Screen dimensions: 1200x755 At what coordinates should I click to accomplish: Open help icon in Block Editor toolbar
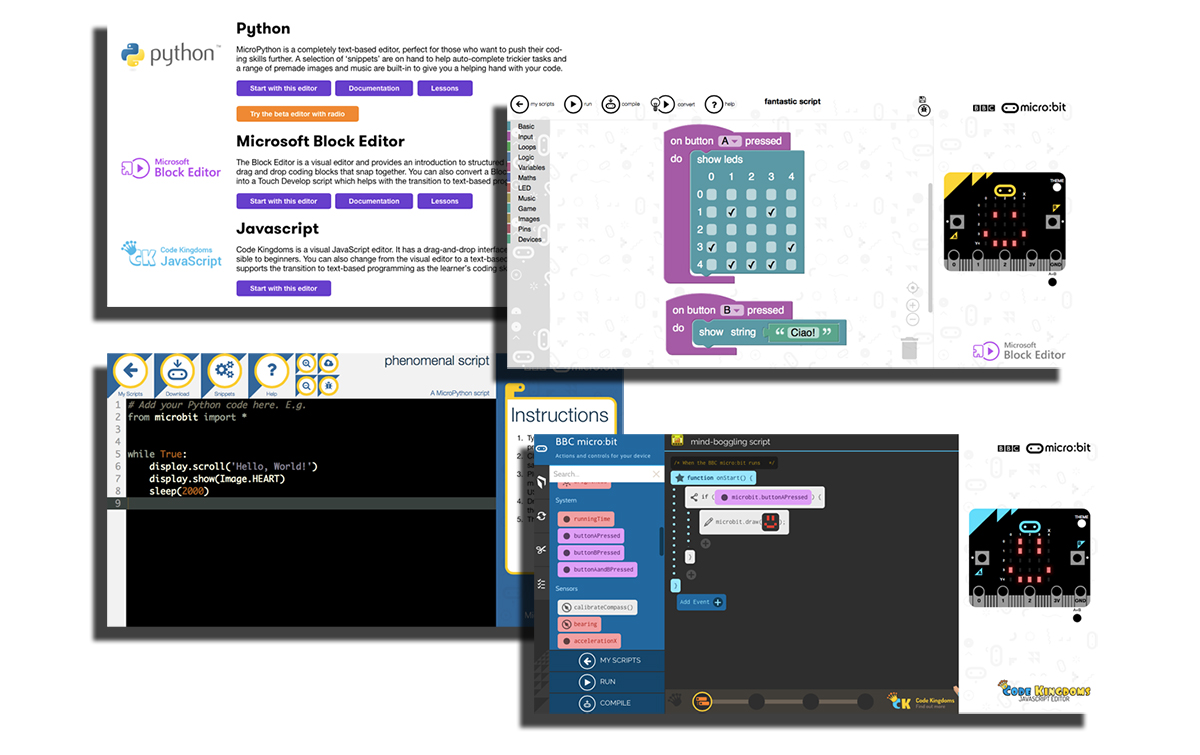click(x=713, y=104)
